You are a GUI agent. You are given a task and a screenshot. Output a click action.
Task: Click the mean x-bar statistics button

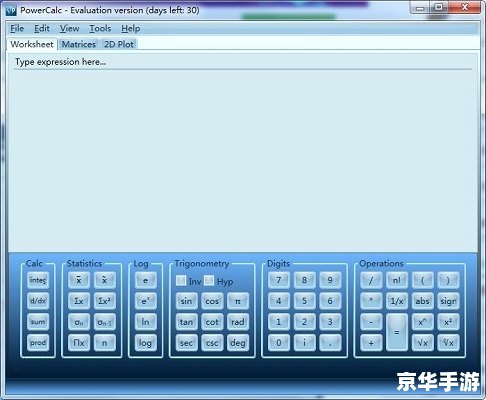click(x=79, y=280)
